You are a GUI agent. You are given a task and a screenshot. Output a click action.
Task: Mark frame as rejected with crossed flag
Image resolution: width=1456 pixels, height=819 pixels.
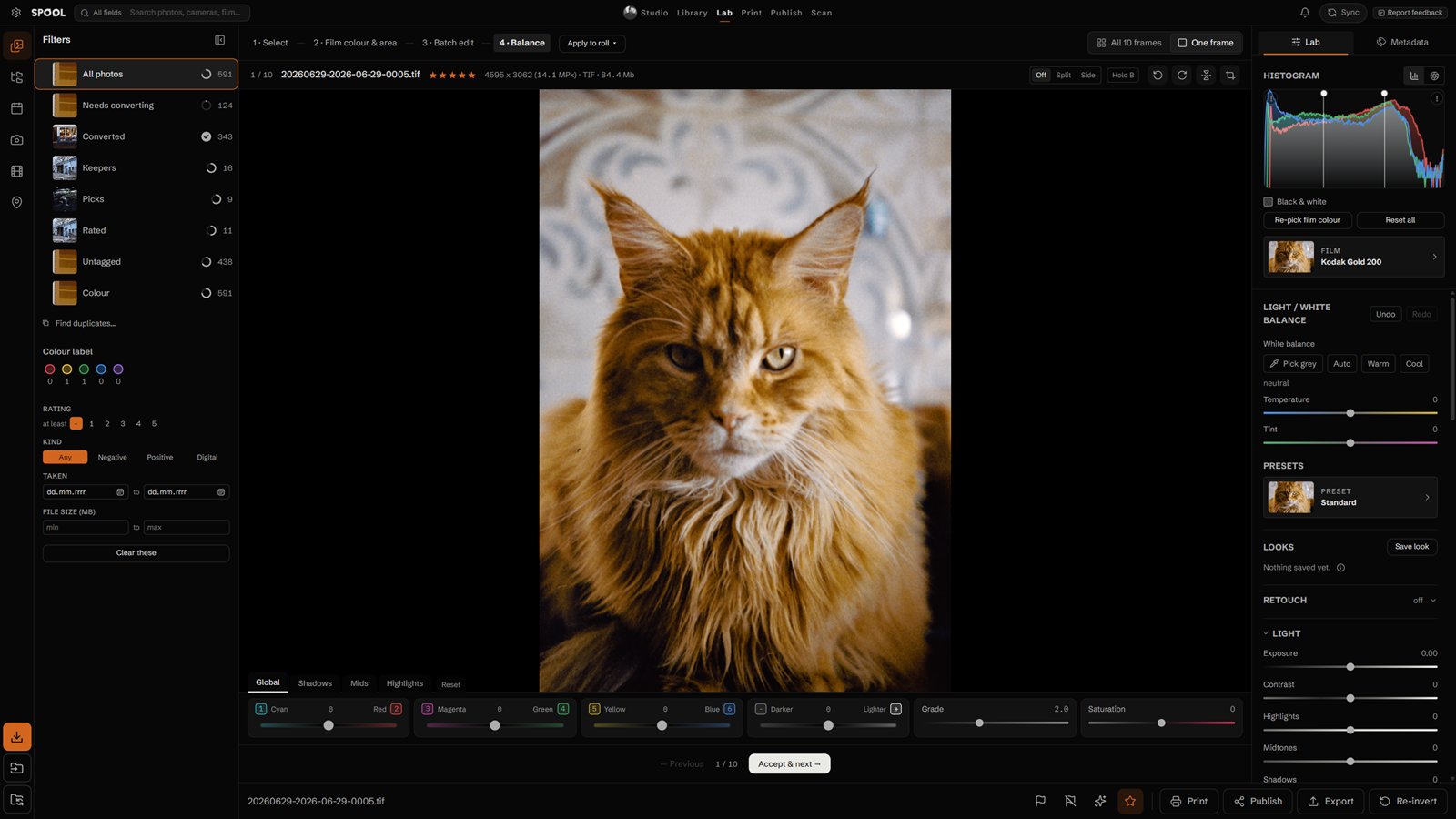coord(1070,801)
